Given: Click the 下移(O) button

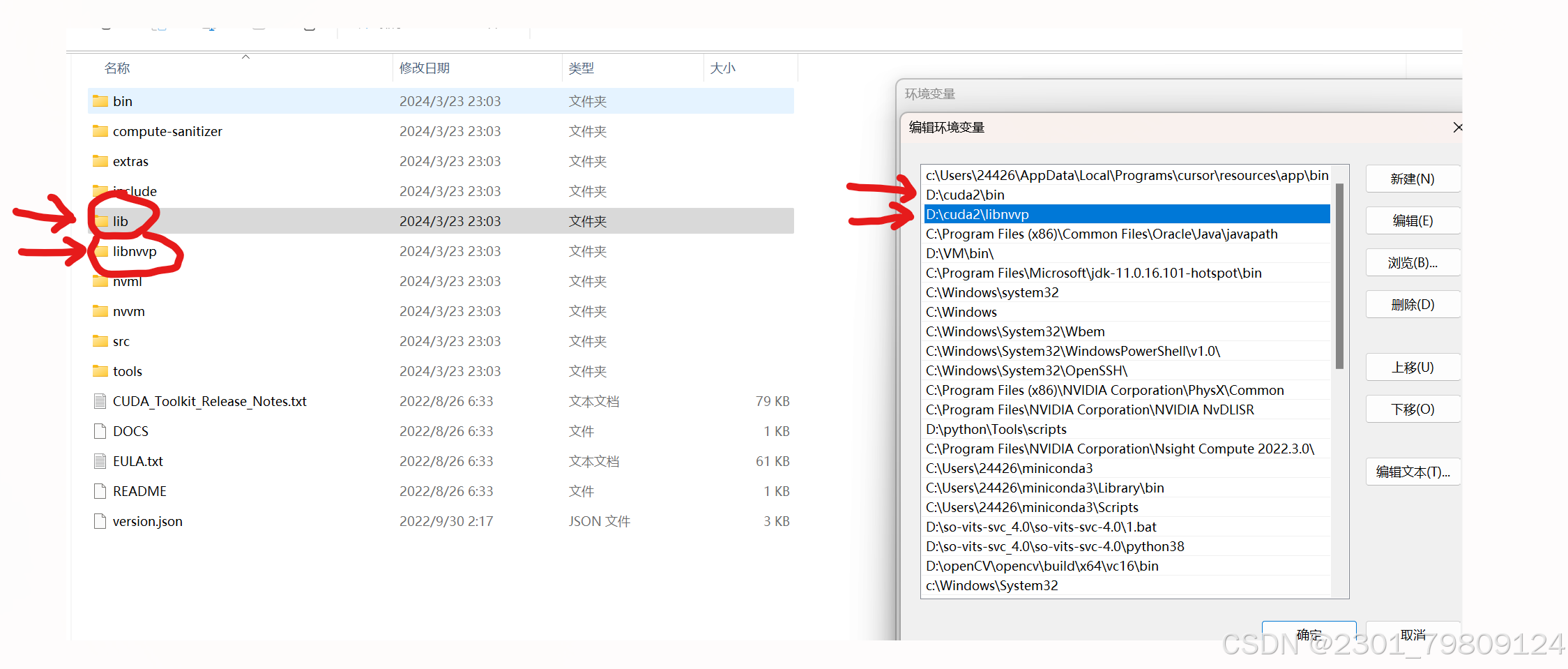Looking at the screenshot, I should (1413, 409).
